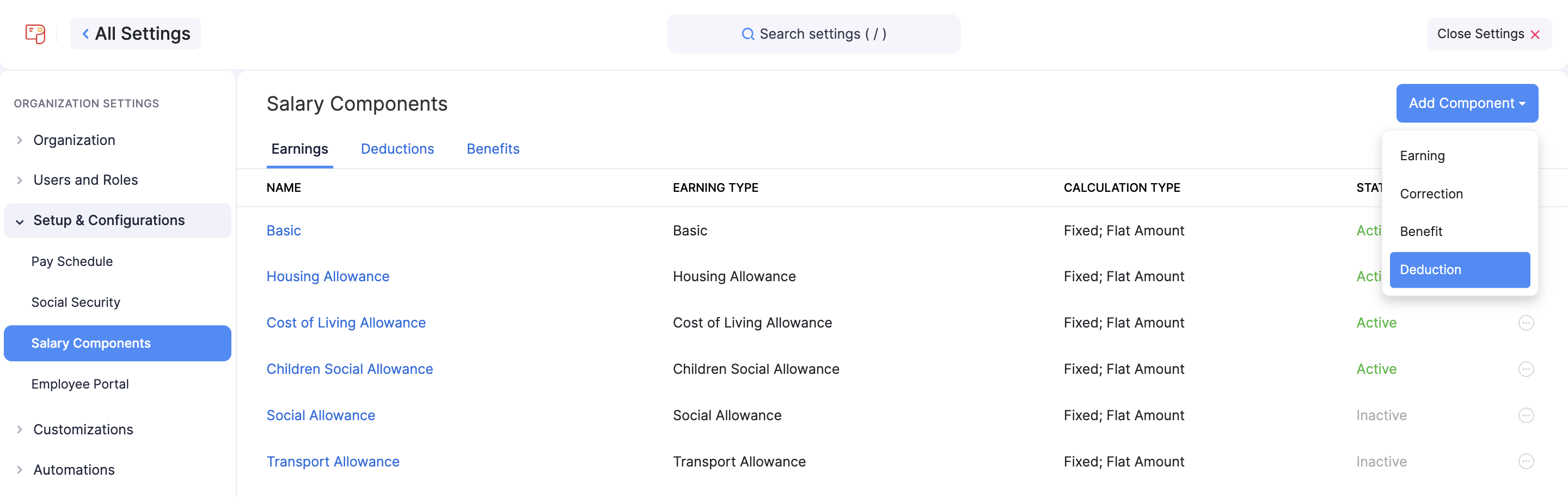Open the ellipsis menu for Children Social Allowance

click(x=1527, y=368)
